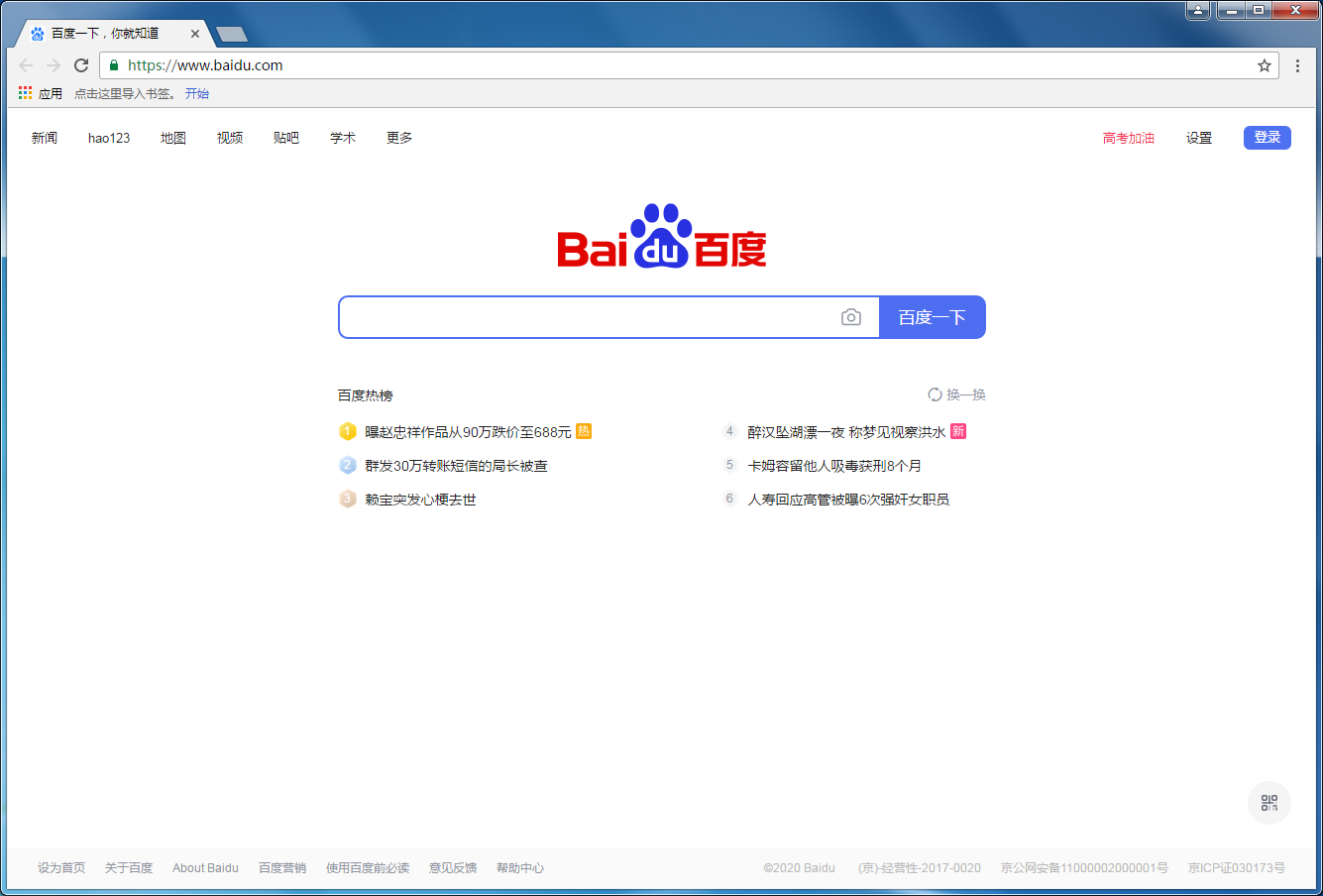Open the apps grid icon in bookmarks bar
1323x896 pixels.
coord(25,93)
